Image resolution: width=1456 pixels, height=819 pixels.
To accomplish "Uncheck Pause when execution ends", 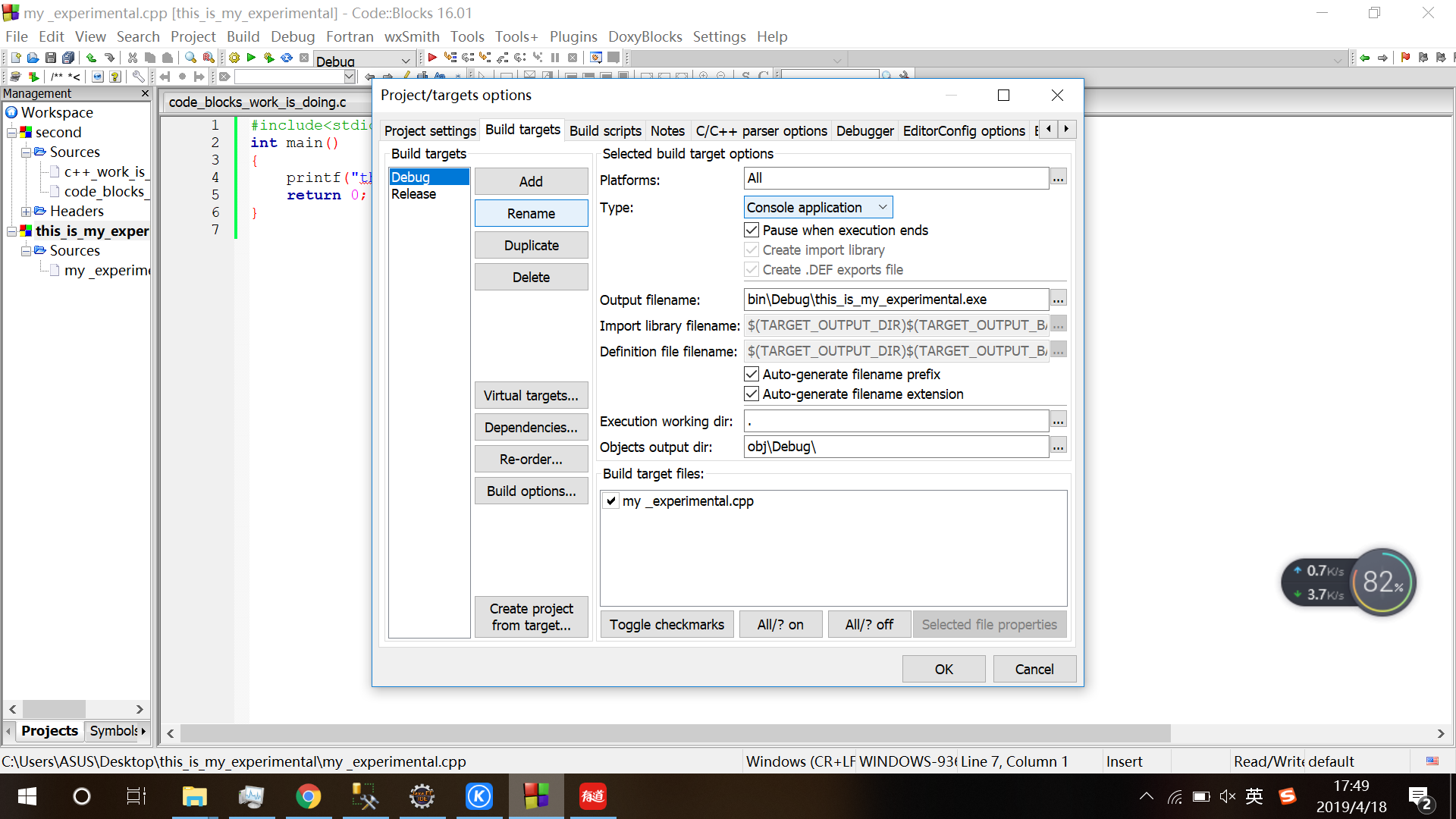I will click(x=752, y=230).
